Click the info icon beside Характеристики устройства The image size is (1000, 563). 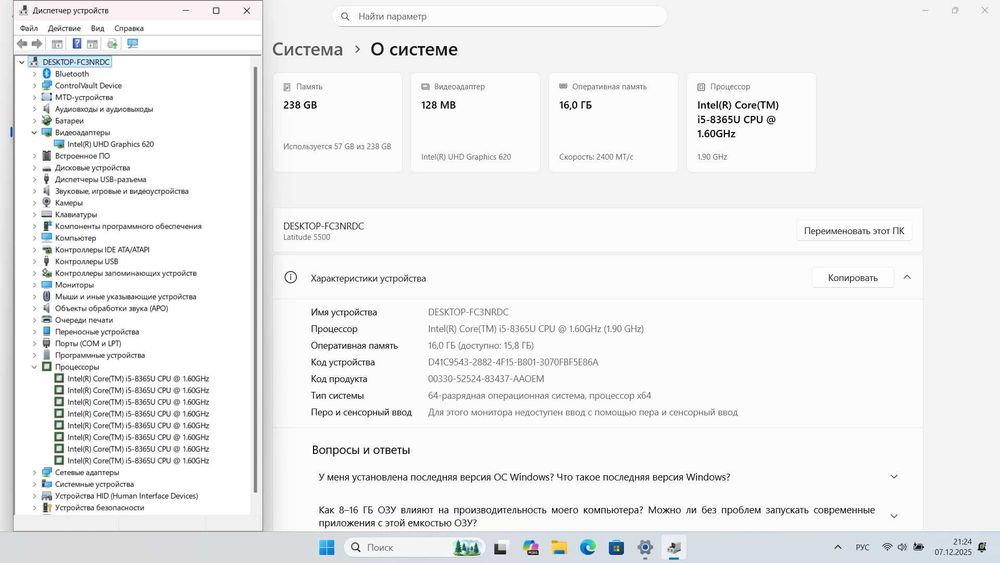point(291,277)
